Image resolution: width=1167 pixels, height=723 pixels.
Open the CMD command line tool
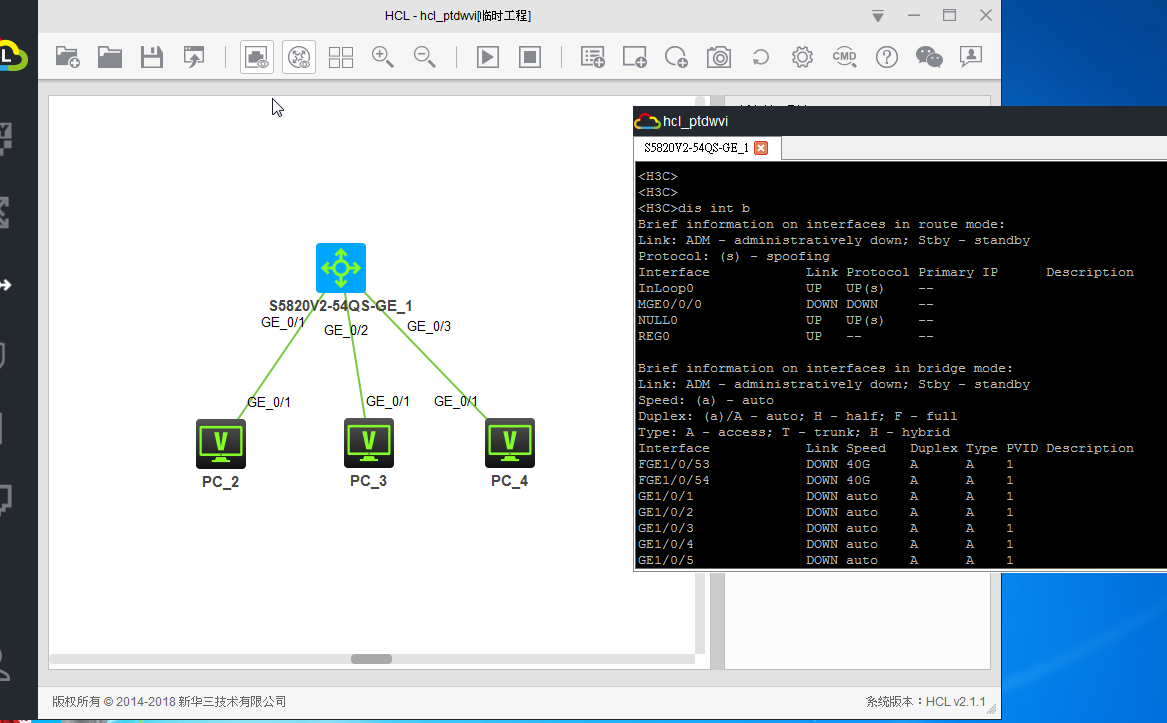[x=845, y=57]
